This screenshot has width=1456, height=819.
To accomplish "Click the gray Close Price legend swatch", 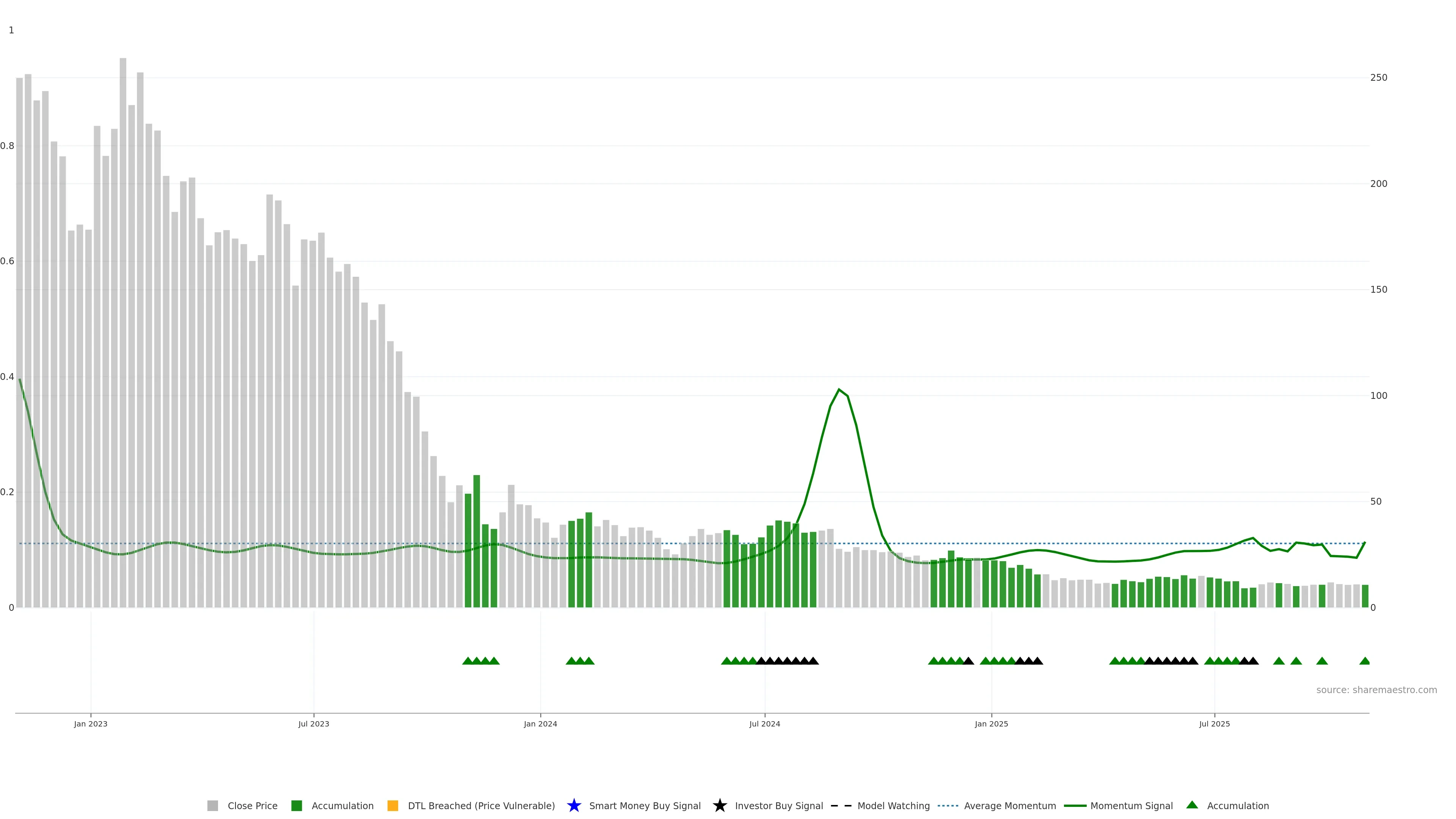I will (x=212, y=805).
